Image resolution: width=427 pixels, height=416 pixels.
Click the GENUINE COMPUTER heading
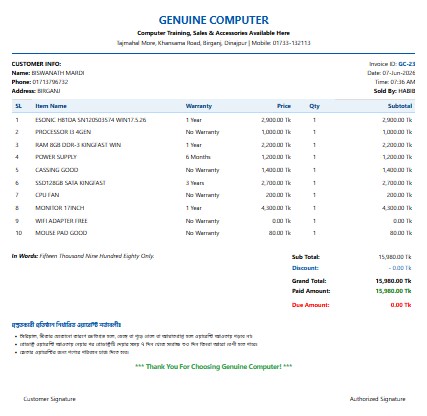pyautogui.click(x=213, y=20)
